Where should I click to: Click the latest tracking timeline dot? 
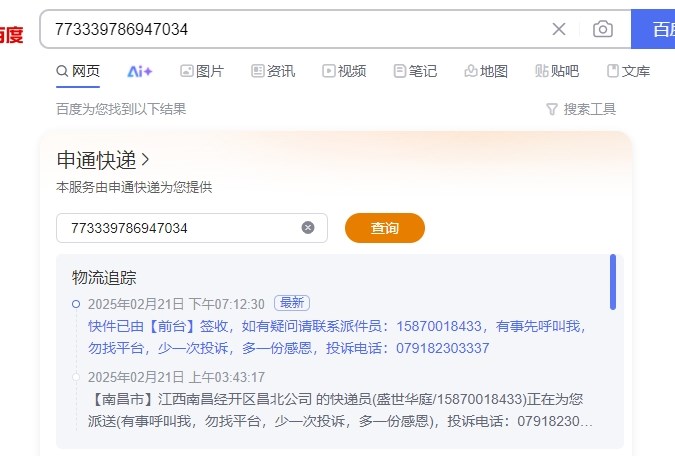[76, 304]
